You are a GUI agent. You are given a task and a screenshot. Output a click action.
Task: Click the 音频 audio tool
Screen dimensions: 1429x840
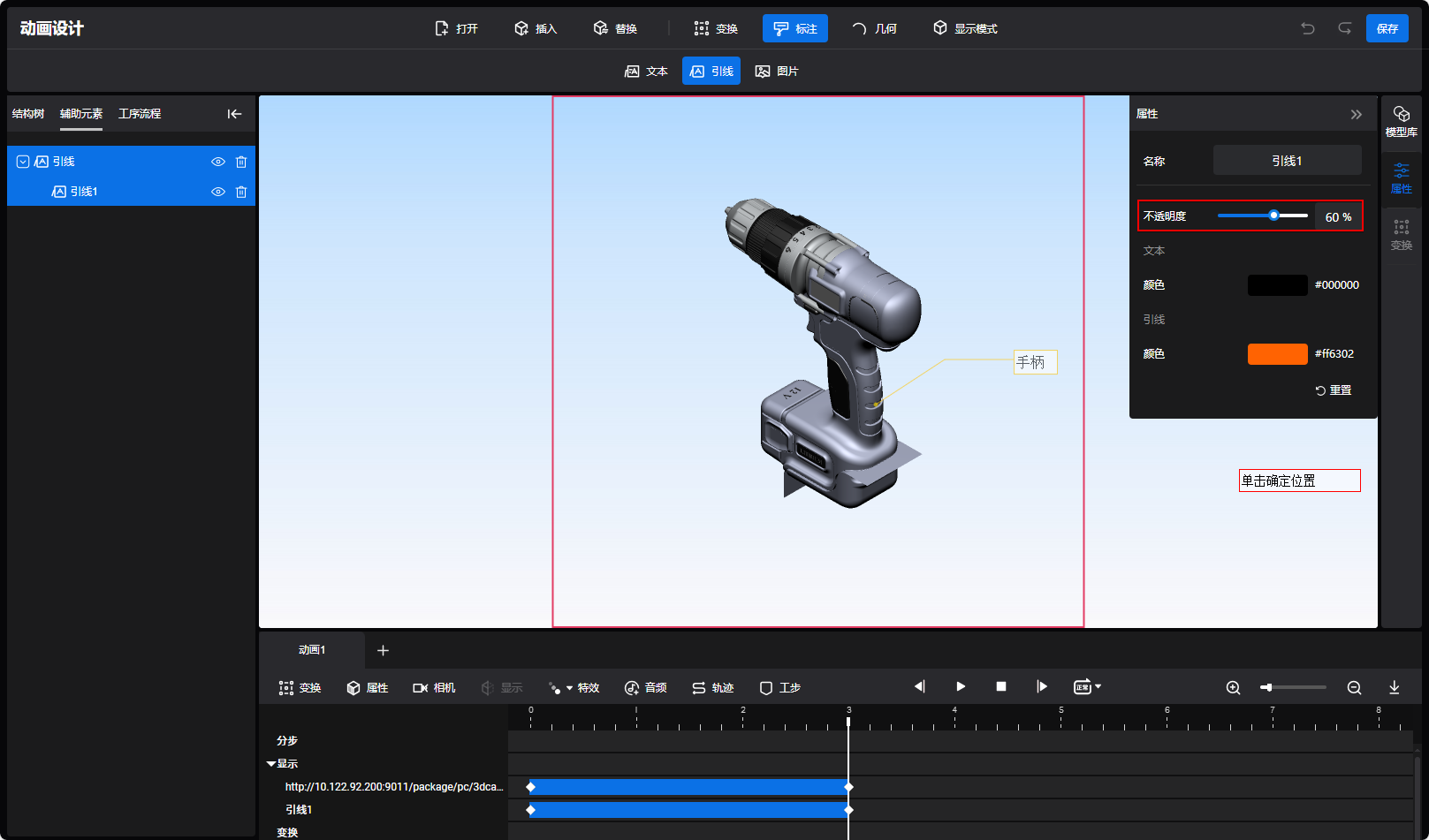point(645,687)
